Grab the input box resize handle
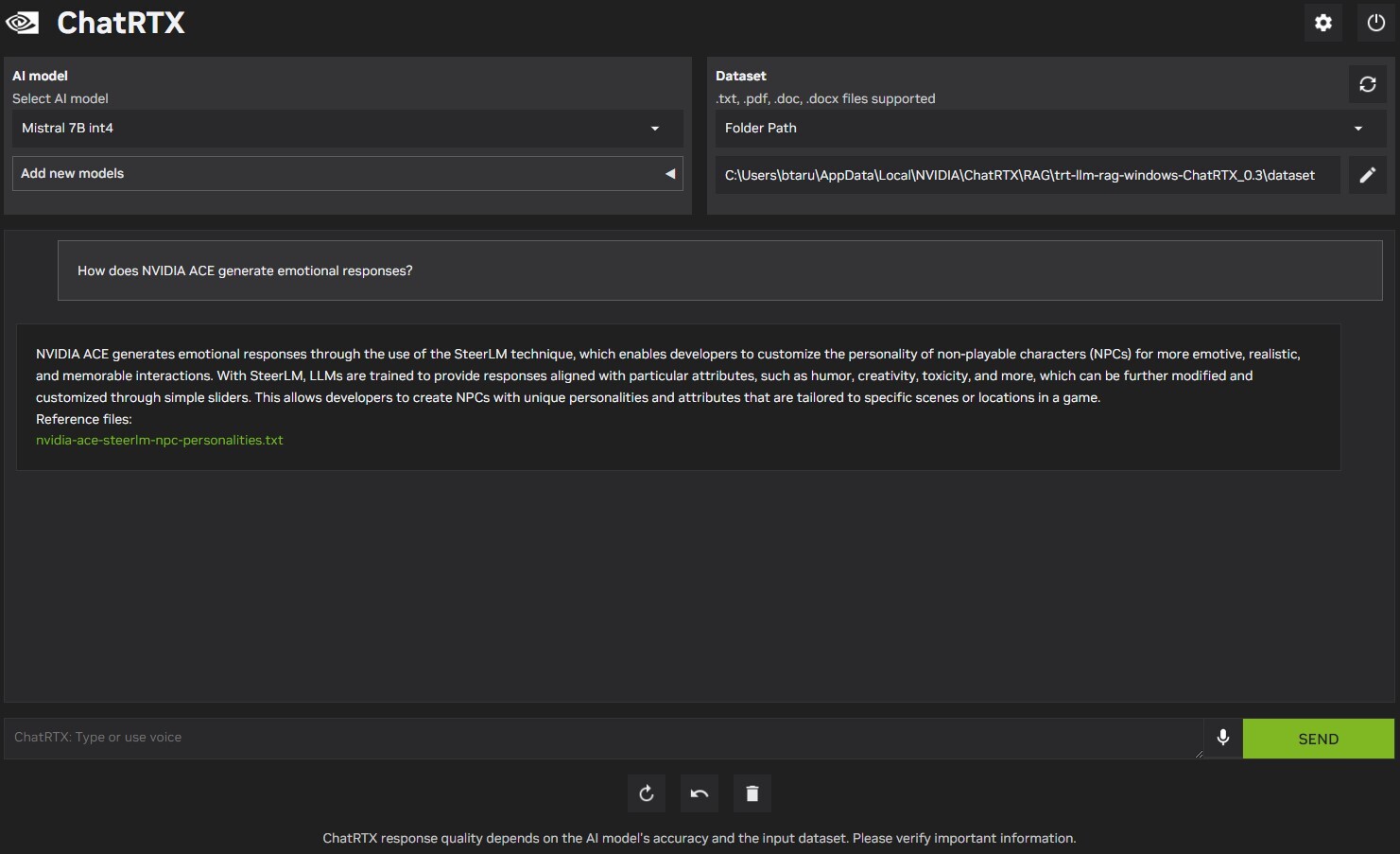Image resolution: width=1400 pixels, height=854 pixels. tap(1199, 754)
